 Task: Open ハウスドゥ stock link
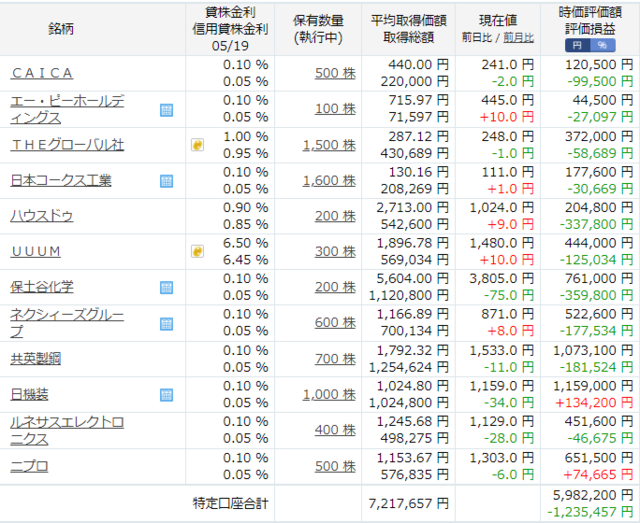coord(42,216)
